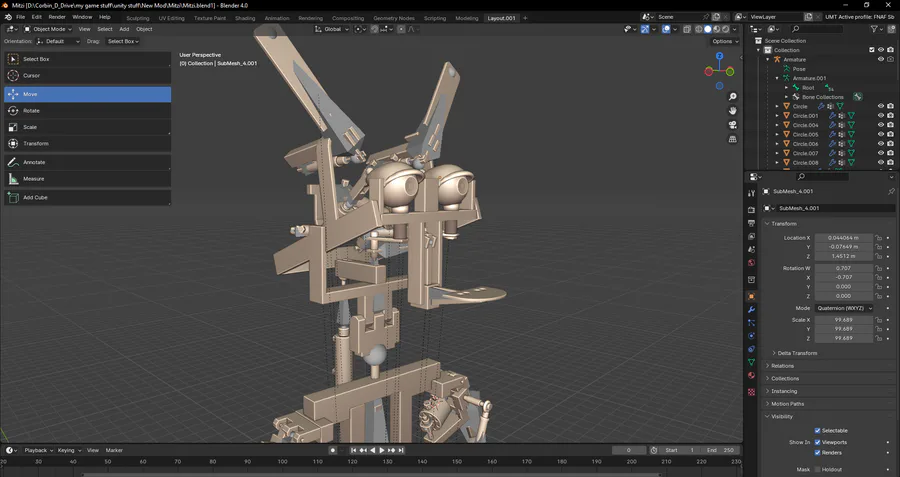The height and width of the screenshot is (477, 900).
Task: Select the Measure tool
Action: [x=87, y=179]
